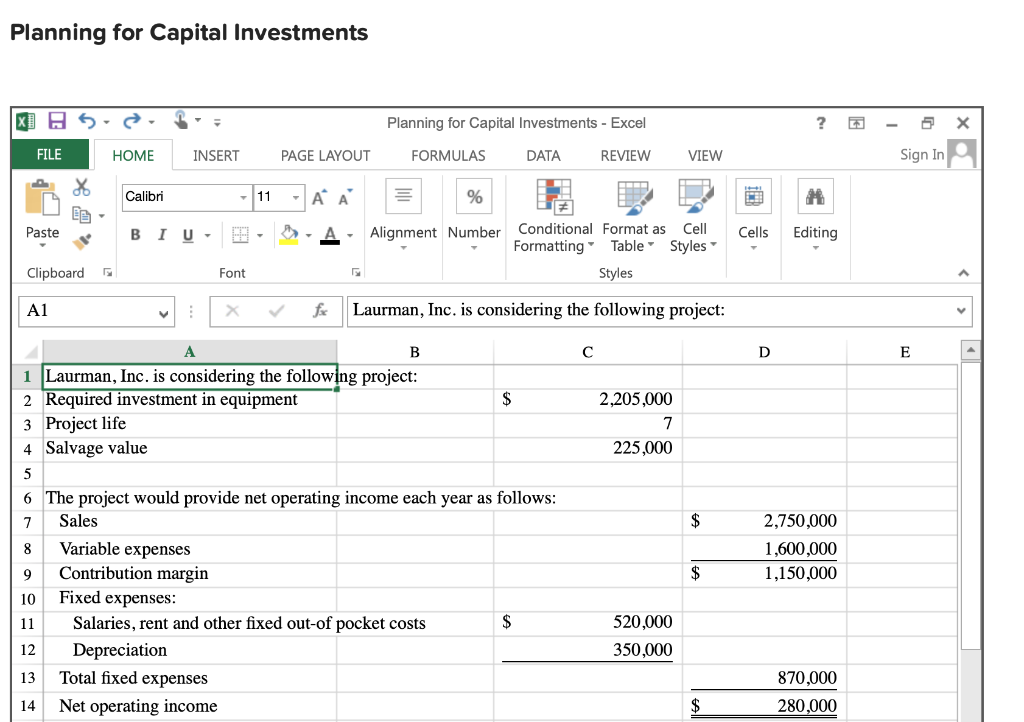Redo the last action
This screenshot has width=1024, height=722.
point(132,121)
